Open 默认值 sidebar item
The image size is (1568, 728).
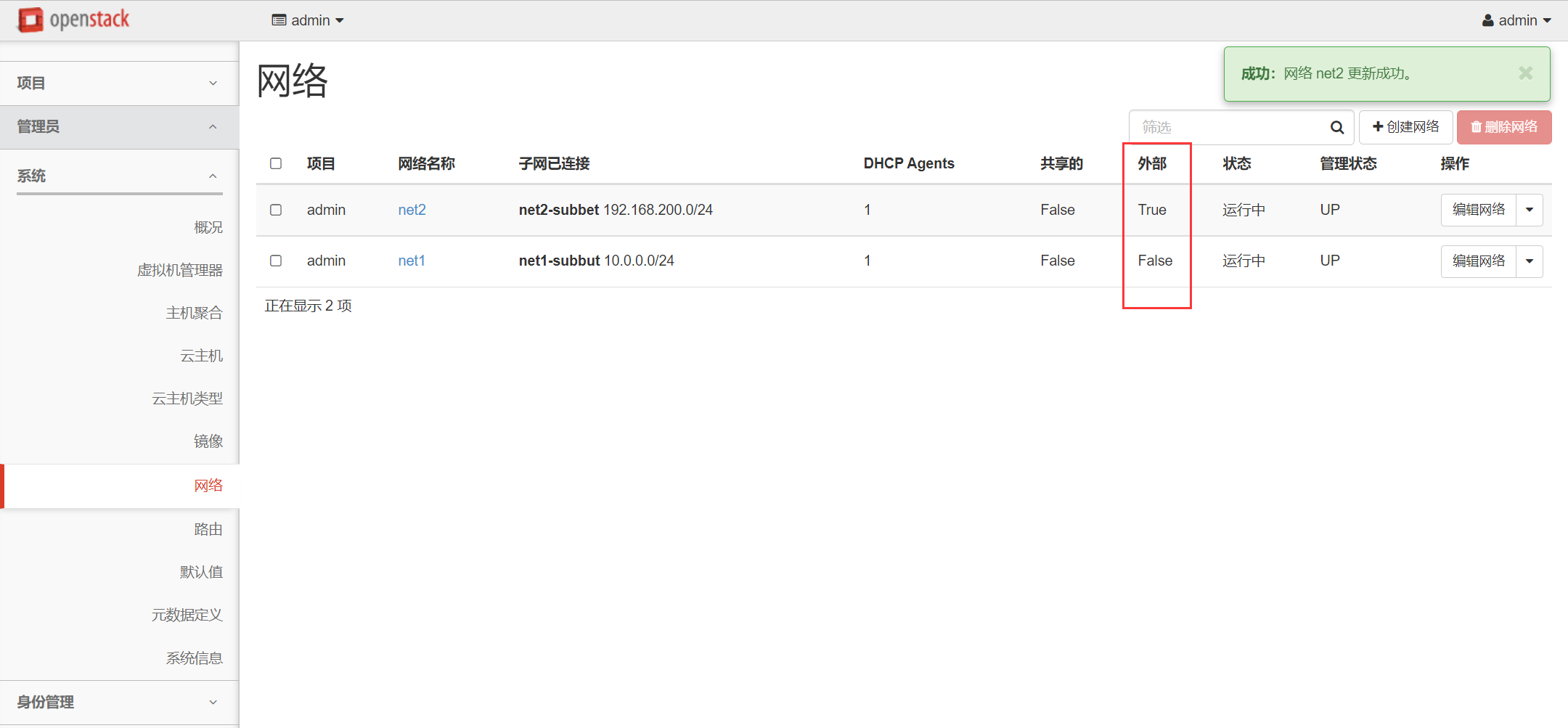pyautogui.click(x=201, y=572)
